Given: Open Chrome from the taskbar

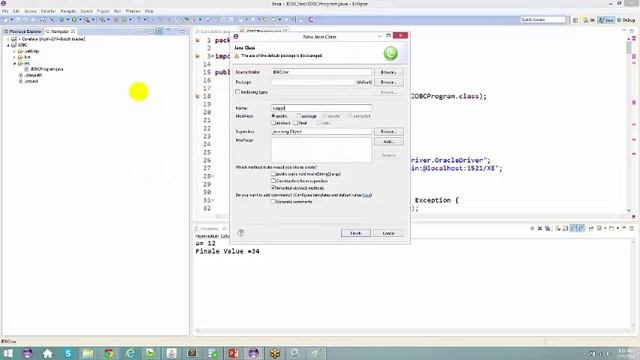Looking at the screenshot, I should point(109,353).
